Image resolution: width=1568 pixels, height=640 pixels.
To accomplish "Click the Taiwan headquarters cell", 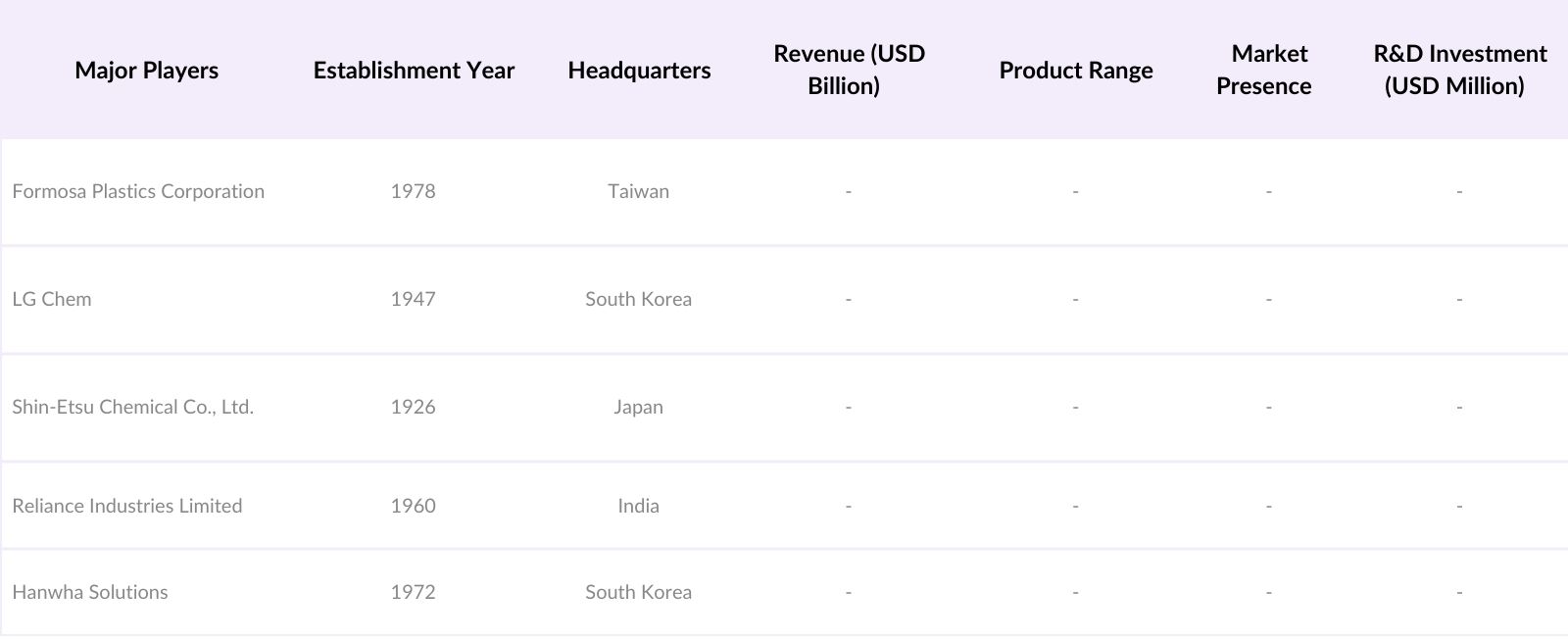I will coord(638,191).
